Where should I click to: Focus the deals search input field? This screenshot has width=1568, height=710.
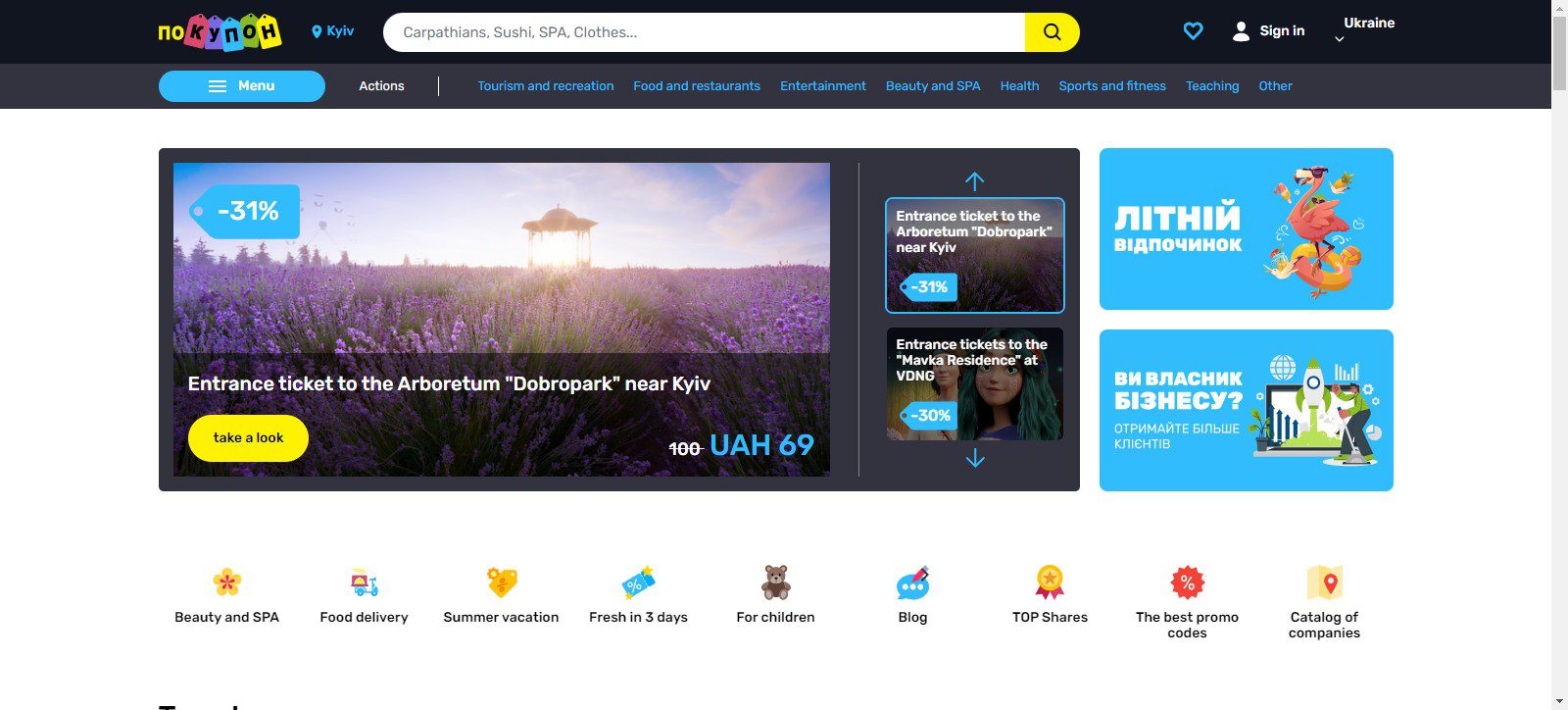[704, 32]
